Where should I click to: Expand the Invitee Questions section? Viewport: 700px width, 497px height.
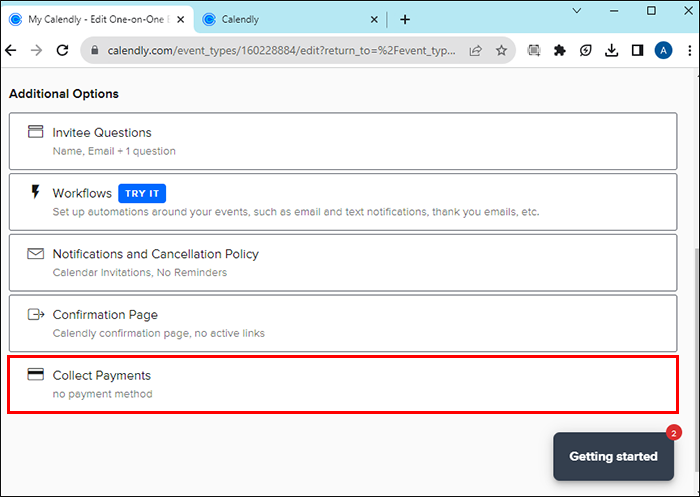[x=343, y=141]
